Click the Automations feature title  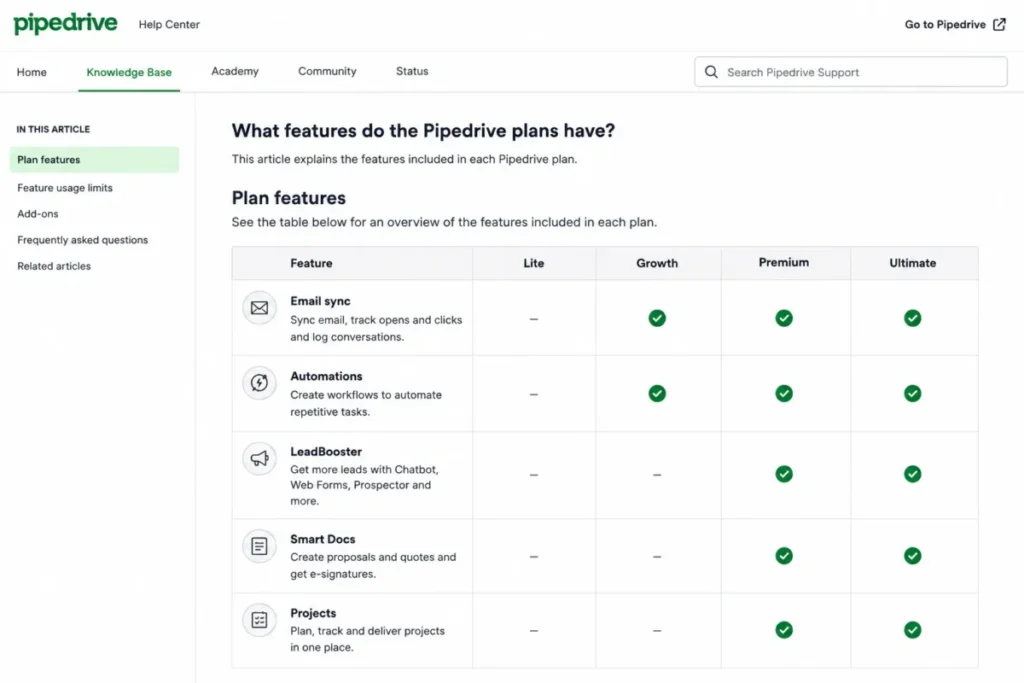click(326, 376)
